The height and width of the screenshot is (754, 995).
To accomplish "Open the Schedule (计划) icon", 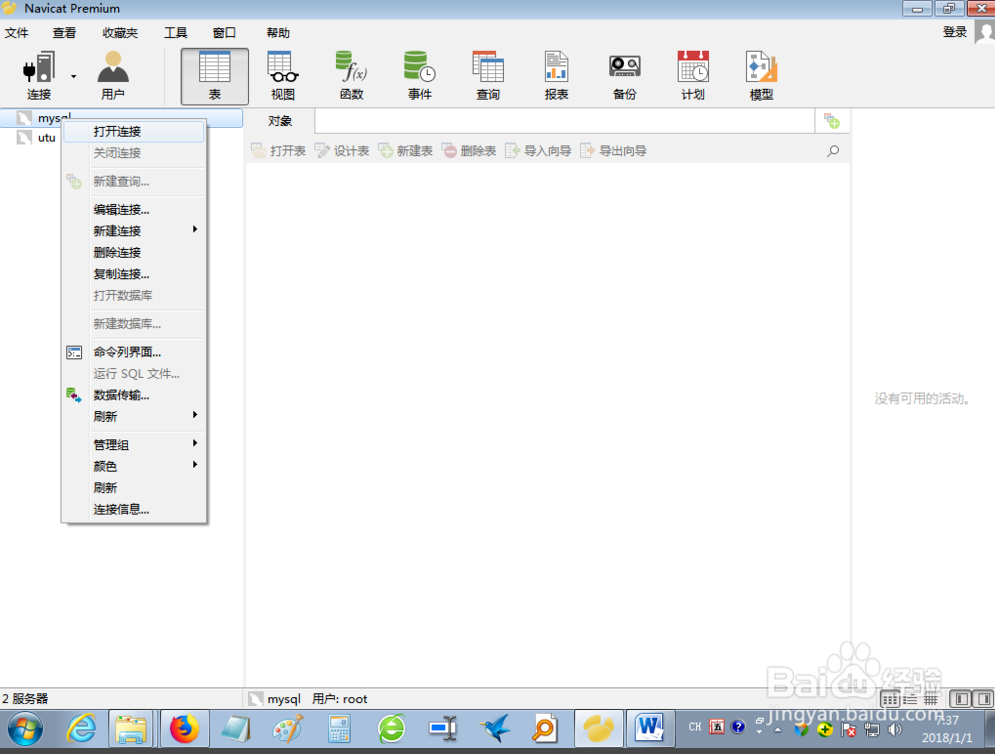I will 693,76.
